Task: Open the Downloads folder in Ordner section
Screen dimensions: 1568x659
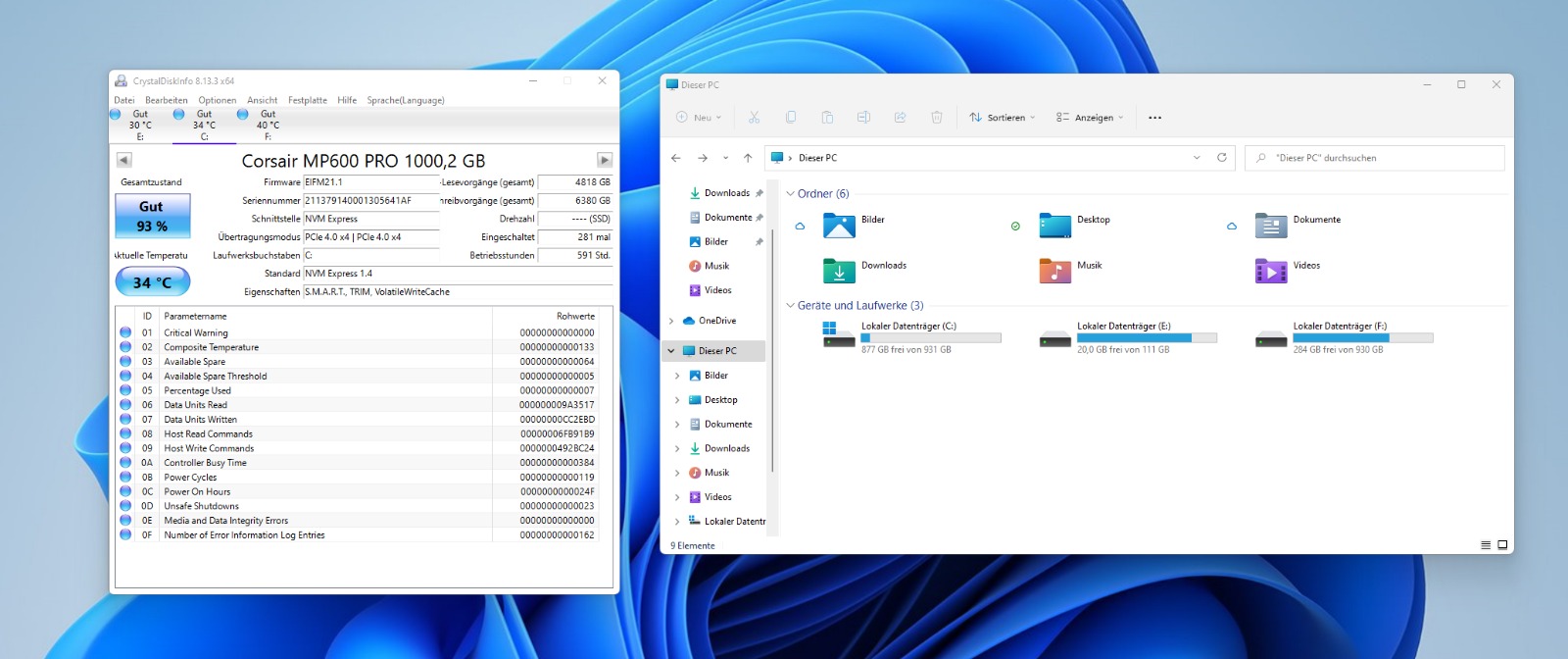Action: 864,271
